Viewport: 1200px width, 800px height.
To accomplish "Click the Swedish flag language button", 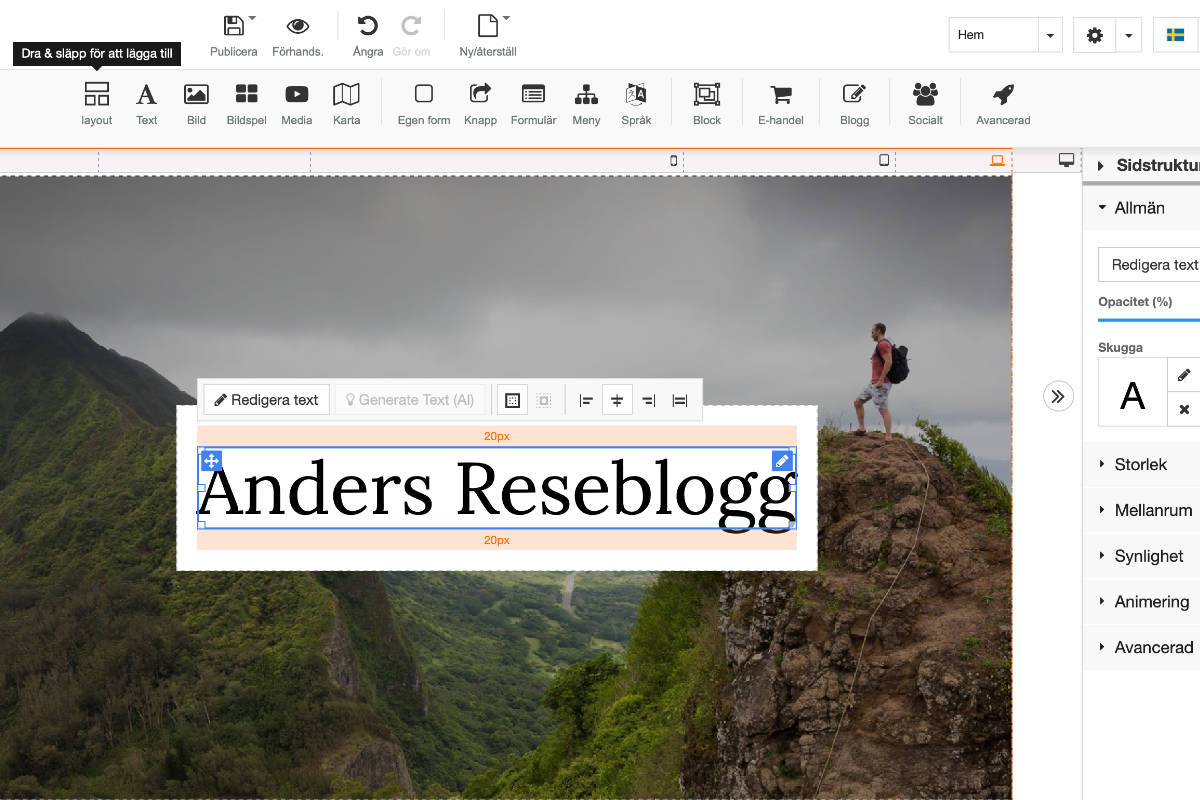I will 1176,35.
